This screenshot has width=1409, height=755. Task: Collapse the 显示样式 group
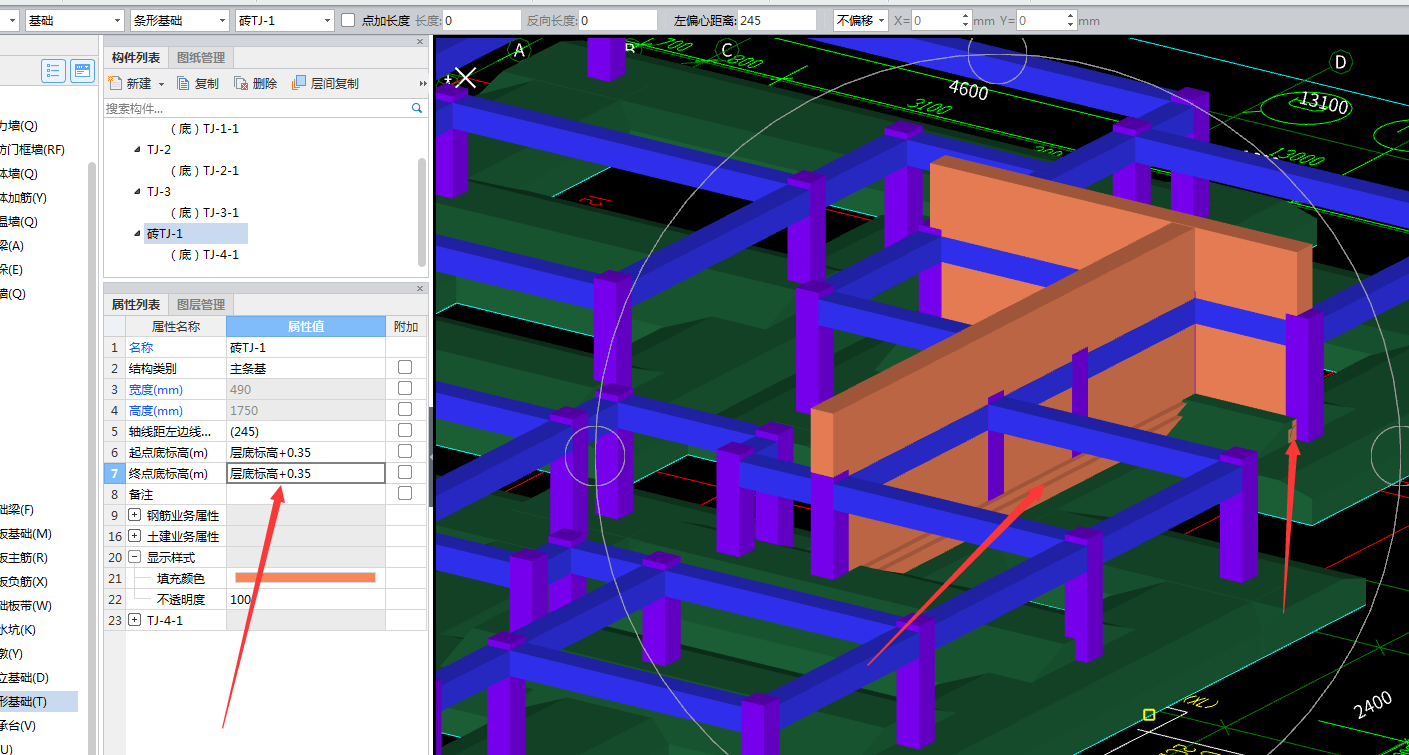pos(135,557)
